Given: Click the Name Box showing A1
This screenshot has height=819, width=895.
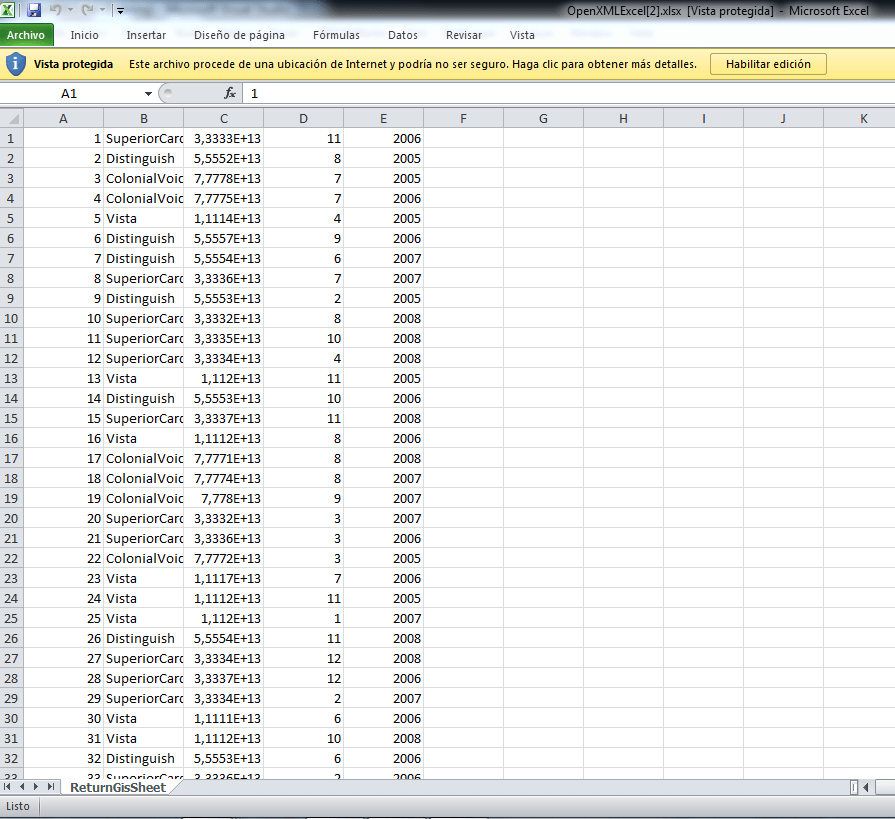Looking at the screenshot, I should tap(71, 94).
